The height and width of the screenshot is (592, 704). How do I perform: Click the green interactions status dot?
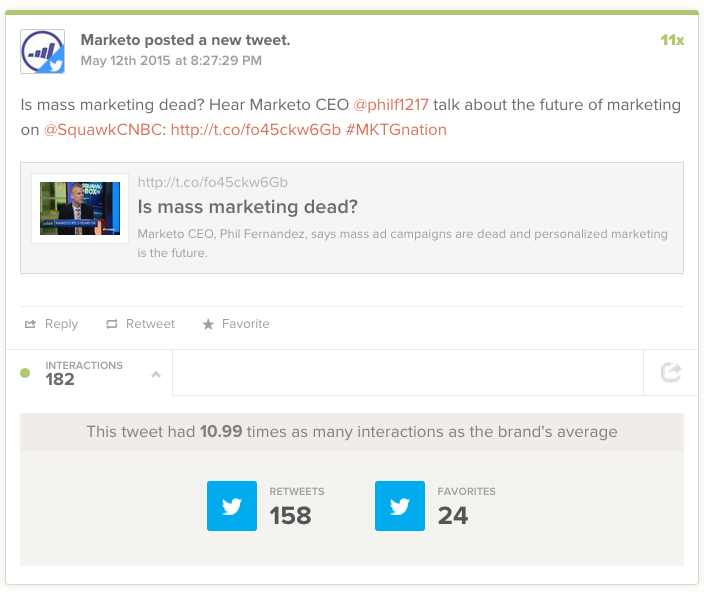[x=25, y=373]
